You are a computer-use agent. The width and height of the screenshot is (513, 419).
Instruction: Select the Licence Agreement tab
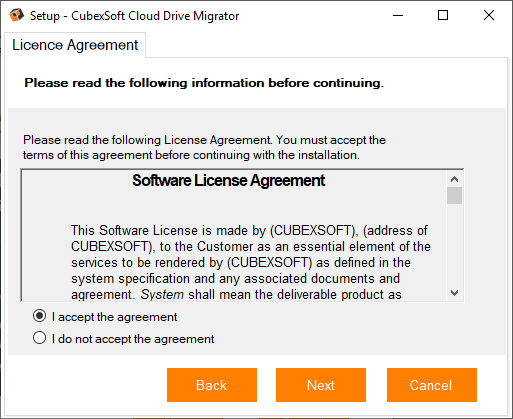coord(75,45)
